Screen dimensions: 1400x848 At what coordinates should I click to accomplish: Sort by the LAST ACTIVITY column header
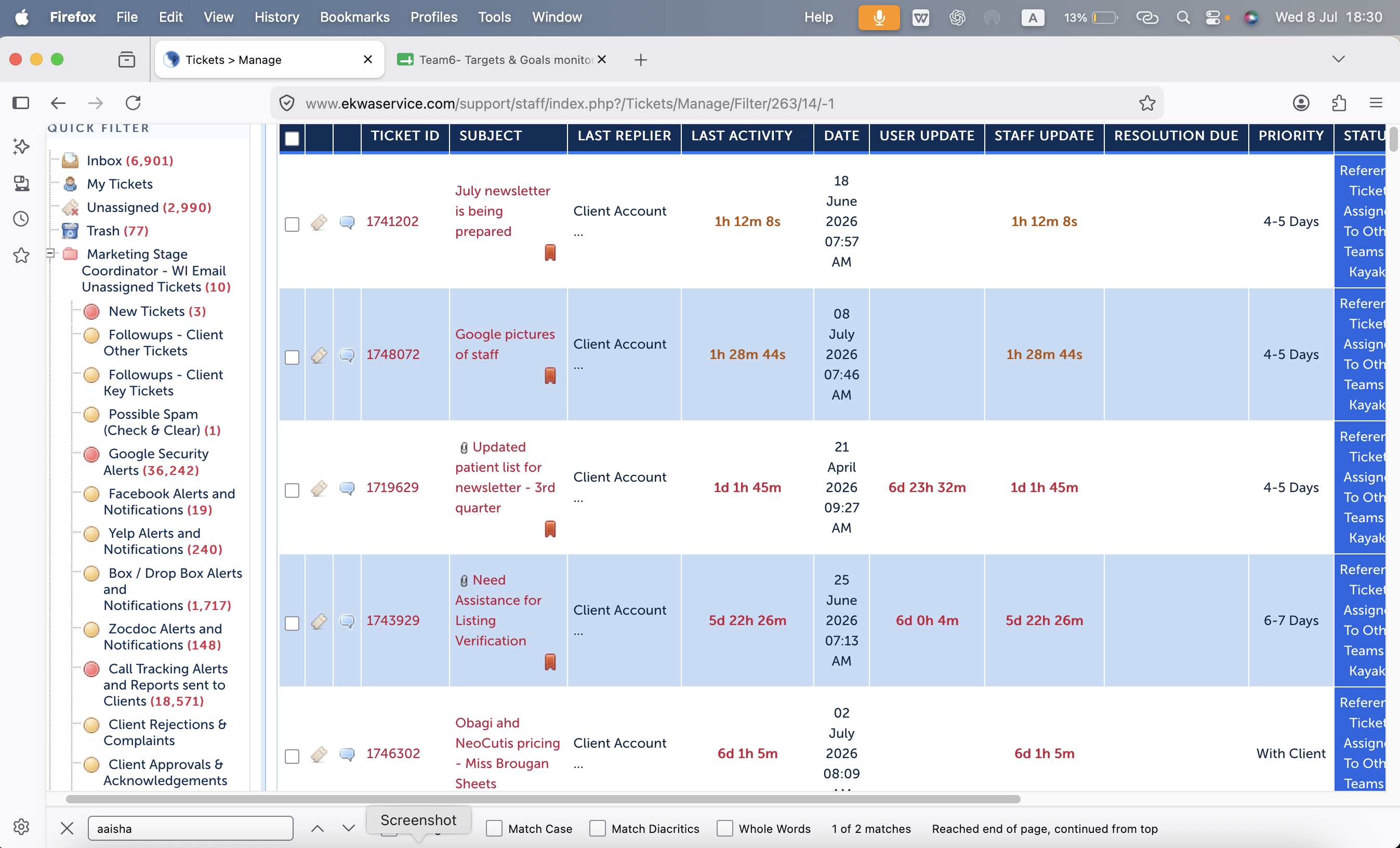click(742, 136)
